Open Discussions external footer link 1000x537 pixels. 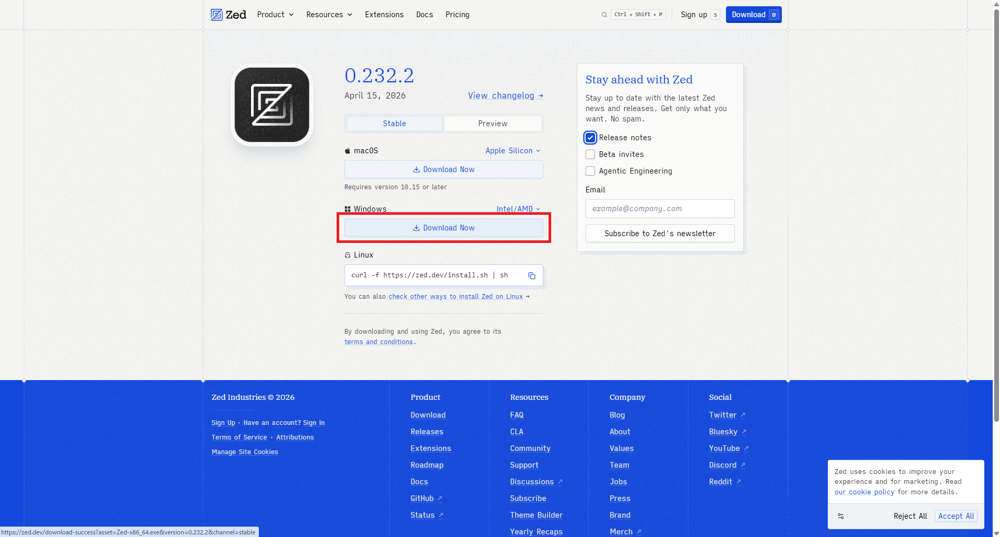click(536, 482)
